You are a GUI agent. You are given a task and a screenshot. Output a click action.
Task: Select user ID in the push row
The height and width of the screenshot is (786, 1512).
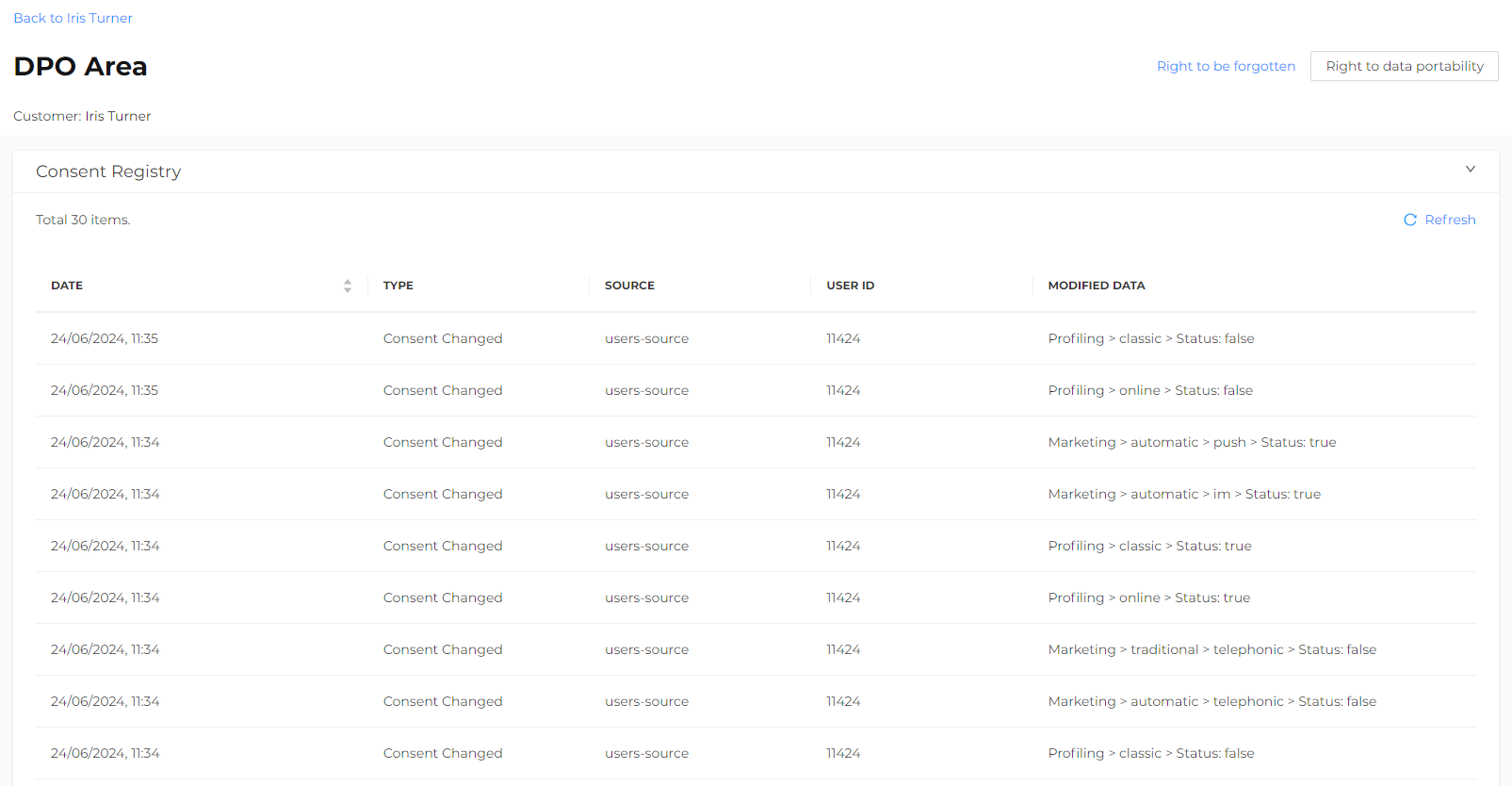pos(843,442)
